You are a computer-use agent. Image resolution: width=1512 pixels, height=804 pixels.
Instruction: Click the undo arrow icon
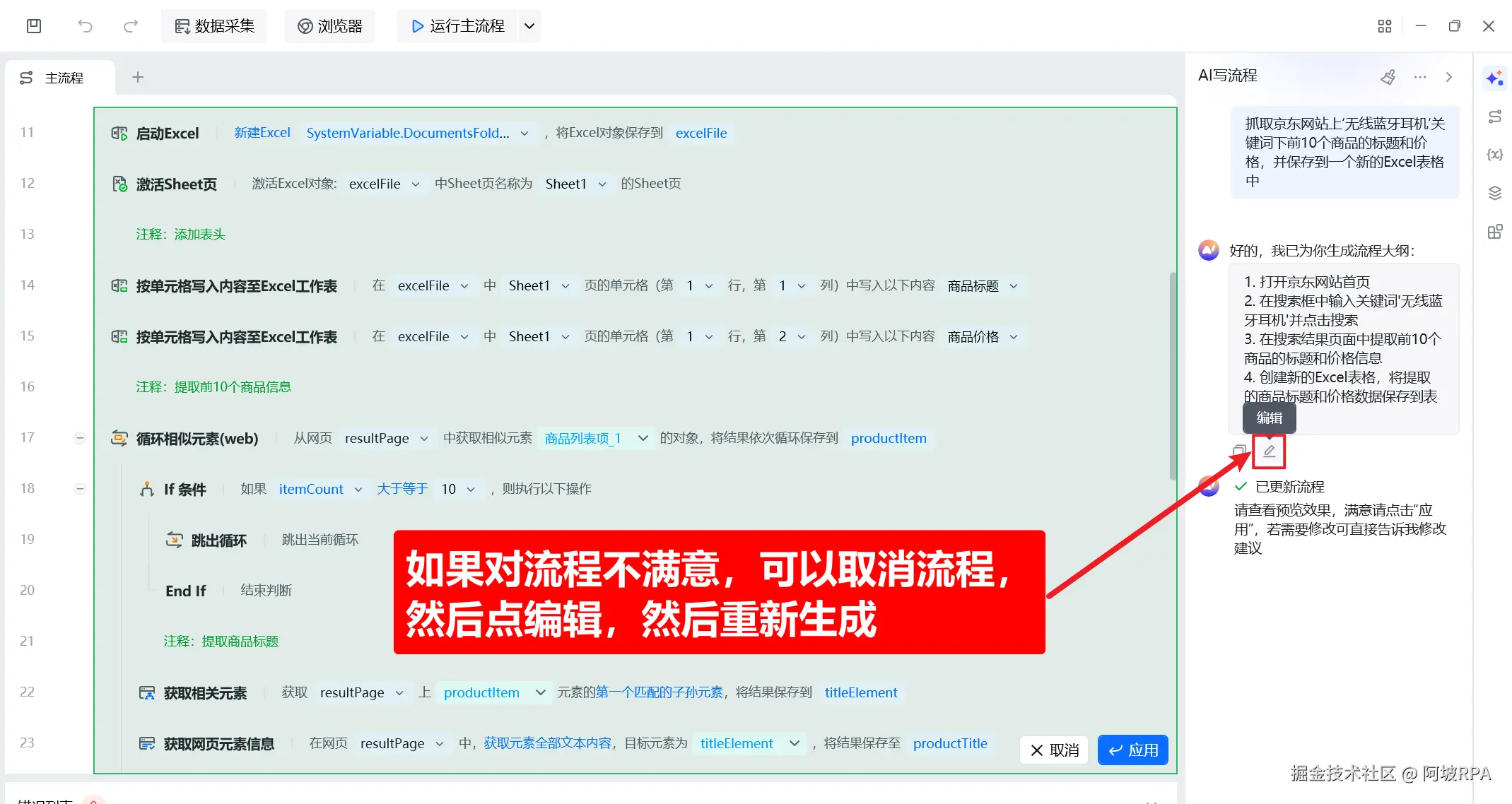pyautogui.click(x=85, y=26)
